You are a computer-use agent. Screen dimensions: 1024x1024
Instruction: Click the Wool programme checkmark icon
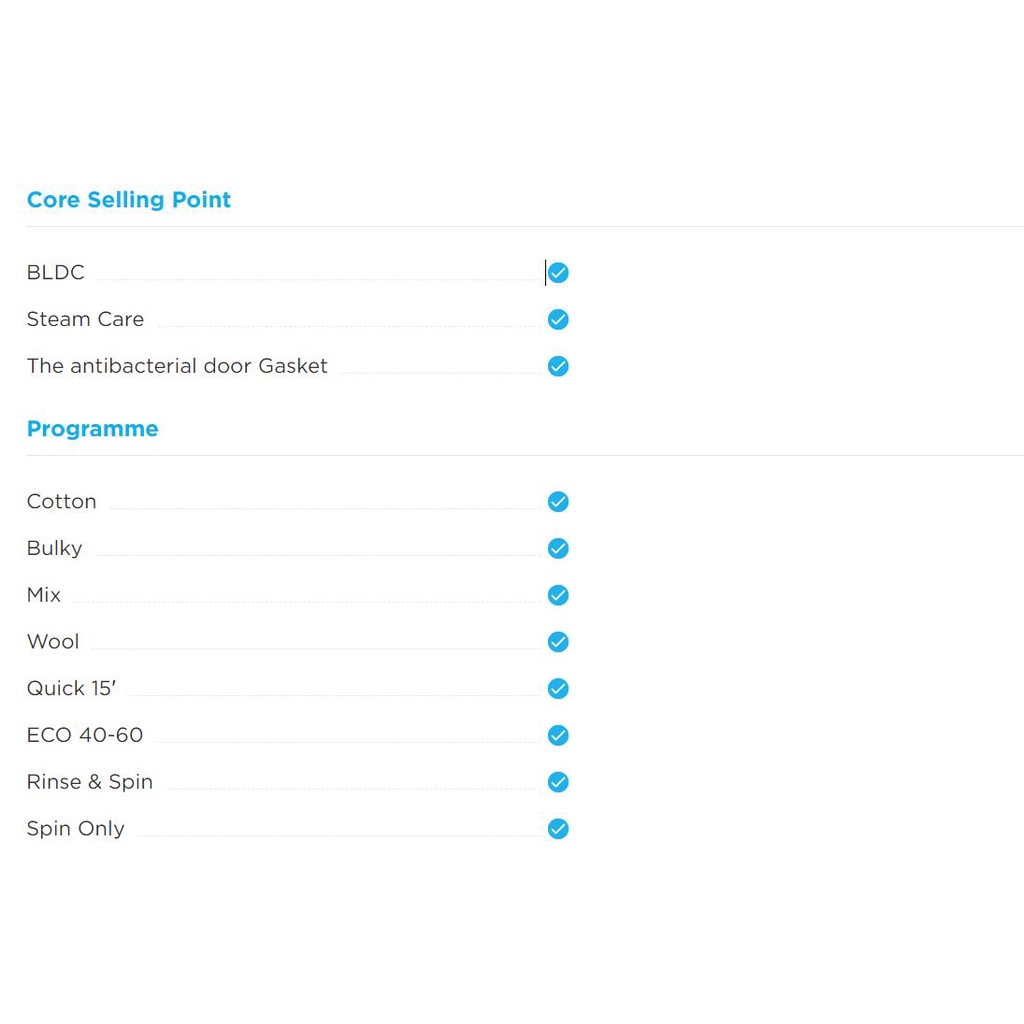pos(558,642)
